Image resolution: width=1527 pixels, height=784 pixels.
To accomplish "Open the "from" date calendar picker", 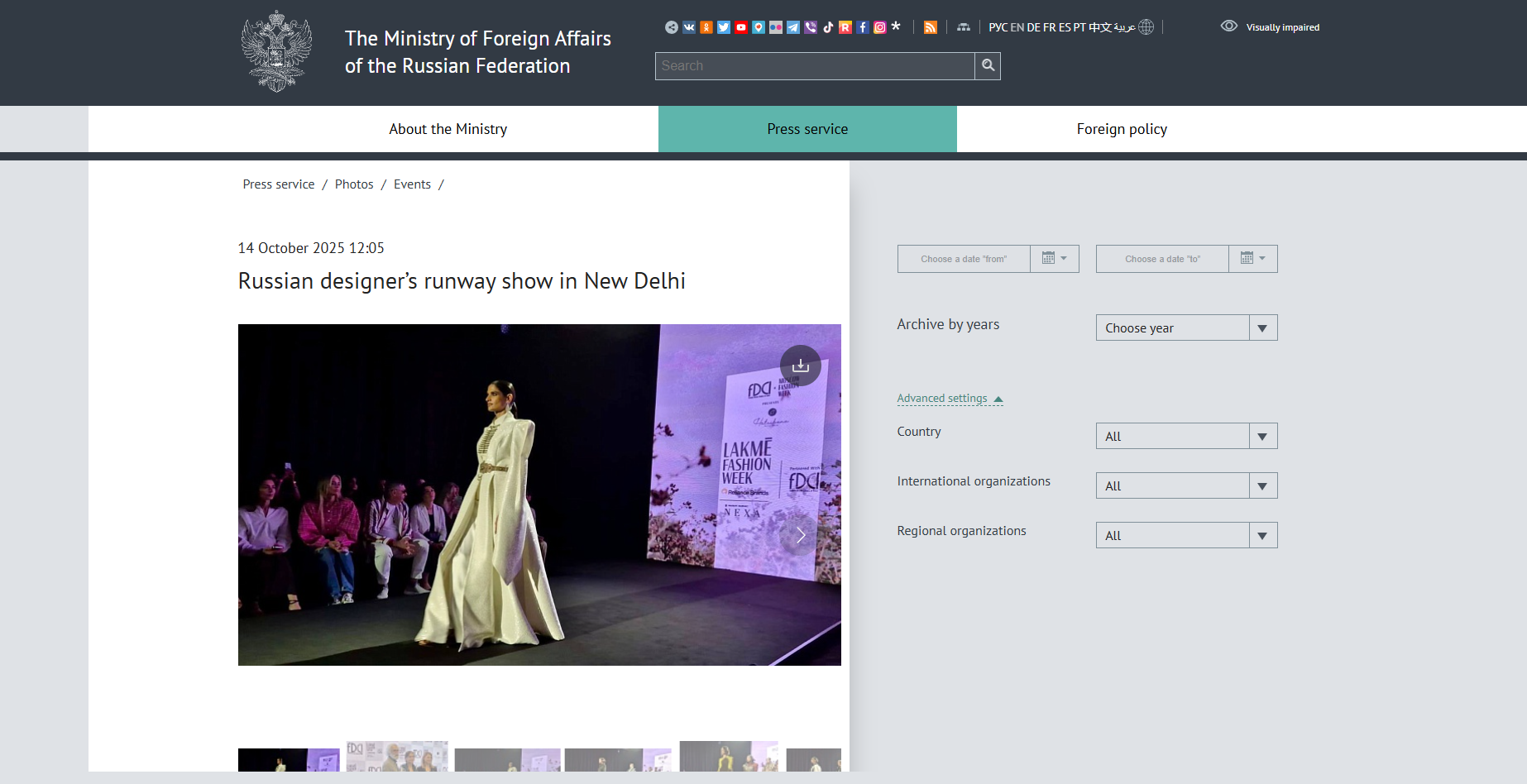I will pyautogui.click(x=1055, y=259).
